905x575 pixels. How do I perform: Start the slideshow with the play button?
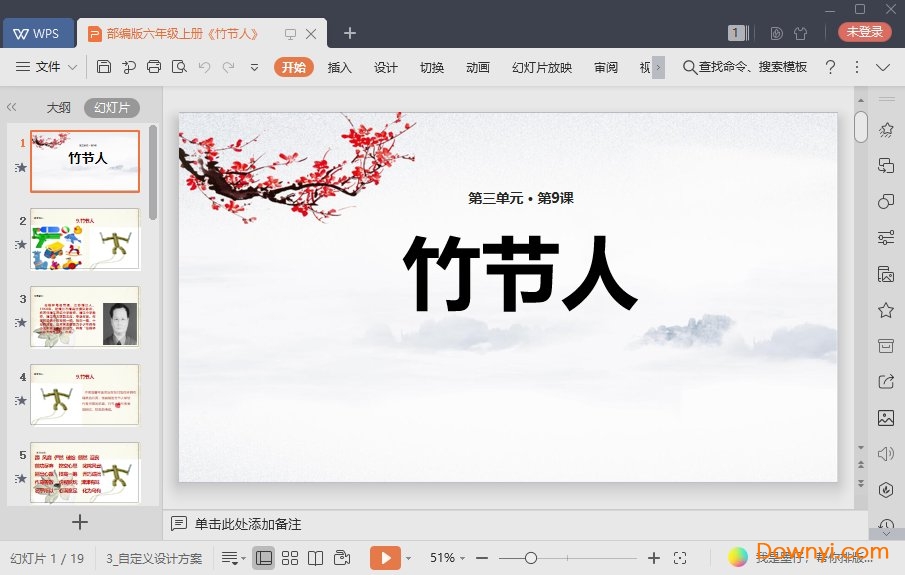point(386,558)
